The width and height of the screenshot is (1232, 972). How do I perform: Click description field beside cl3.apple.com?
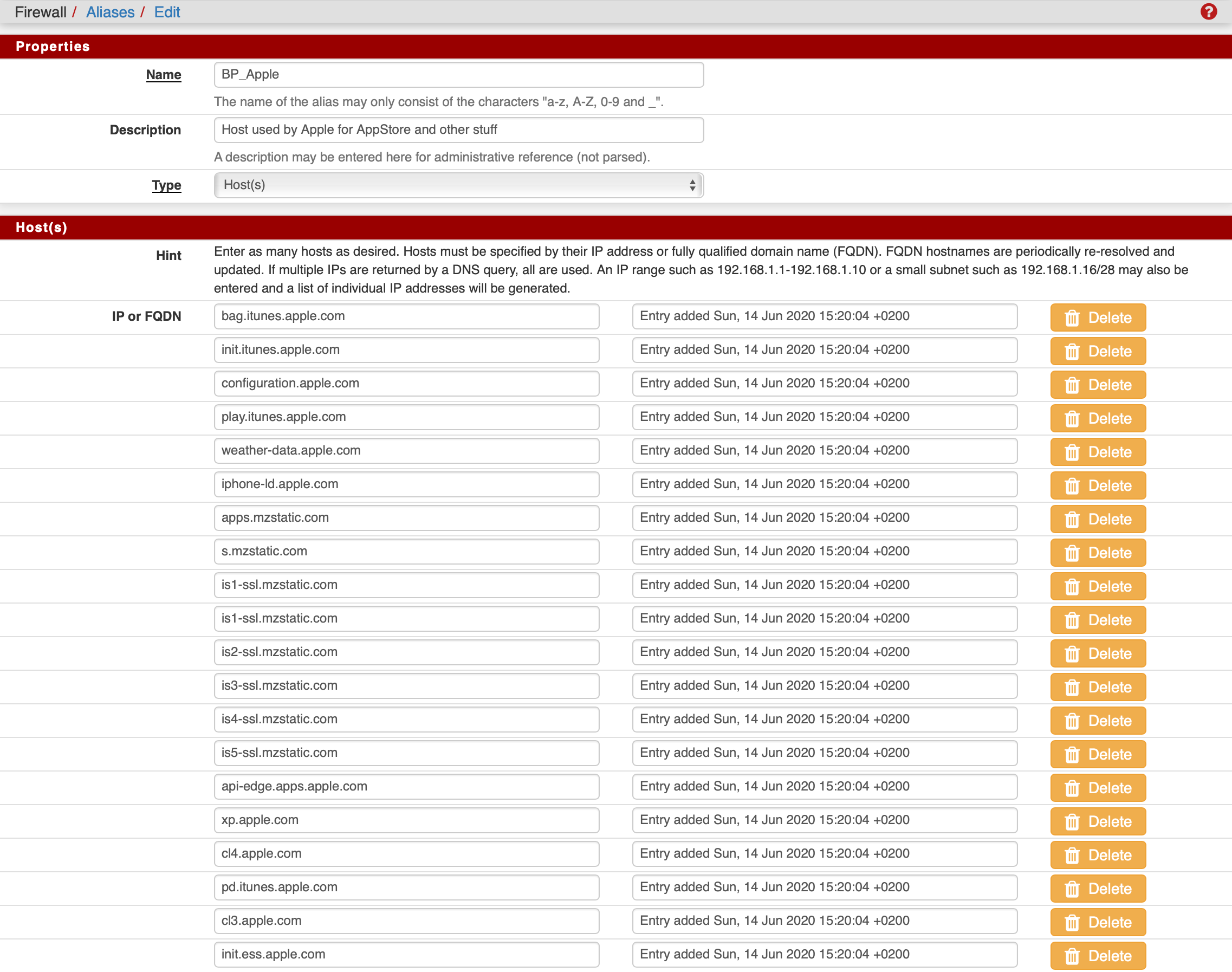825,921
